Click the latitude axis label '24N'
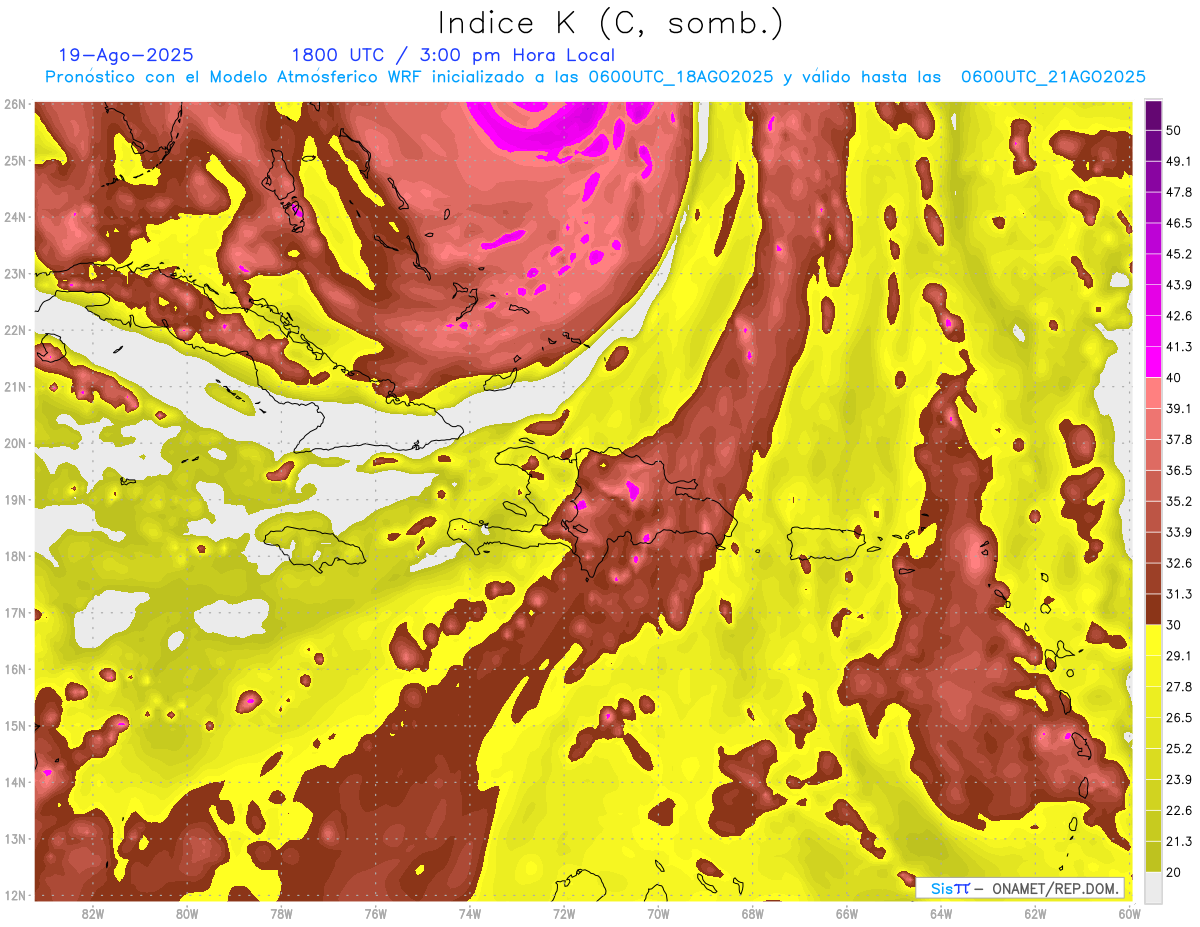The height and width of the screenshot is (927, 1200). (x=15, y=217)
